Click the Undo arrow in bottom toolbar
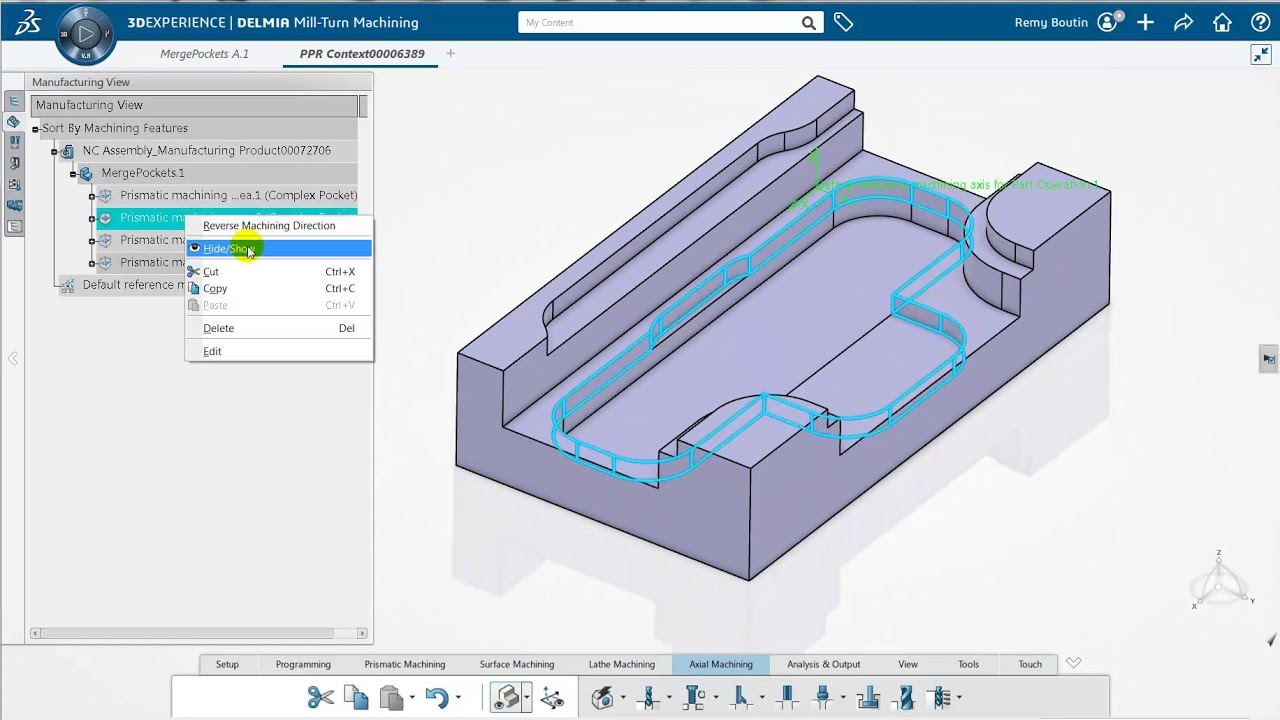1280x720 pixels. pyautogui.click(x=436, y=697)
